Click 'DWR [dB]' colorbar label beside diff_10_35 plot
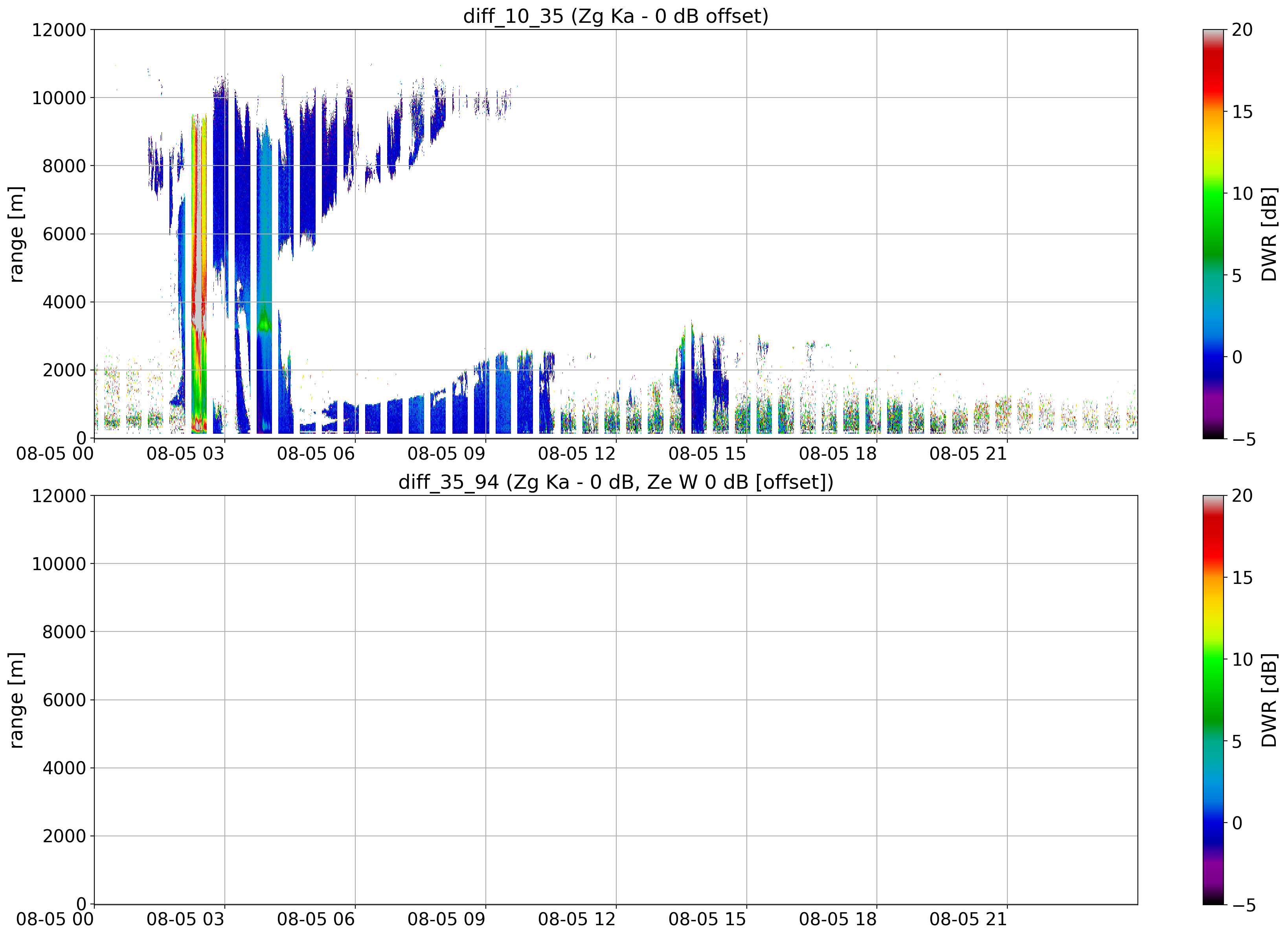Image resolution: width=1288 pixels, height=937 pixels. [x=1269, y=234]
